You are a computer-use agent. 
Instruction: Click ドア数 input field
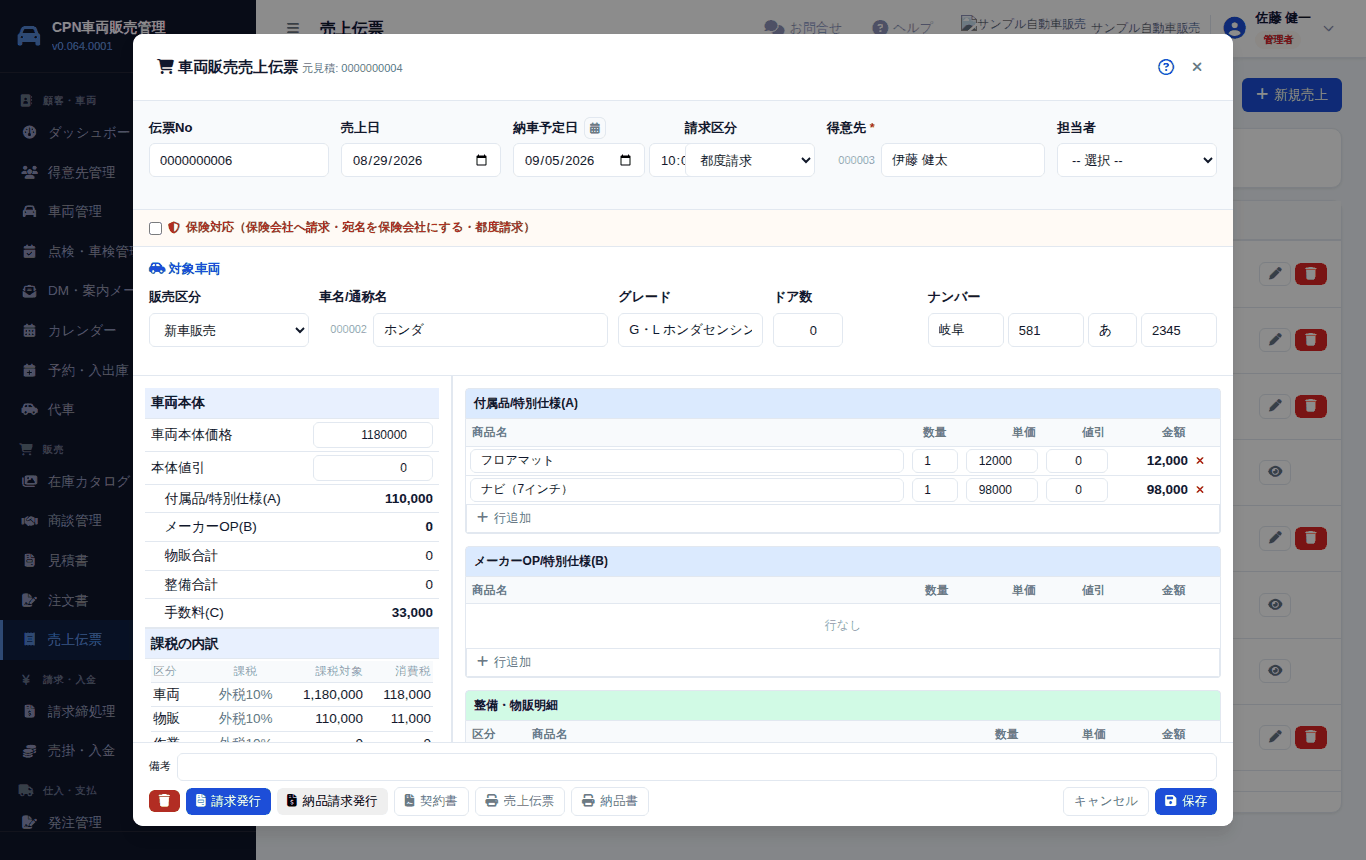(808, 330)
